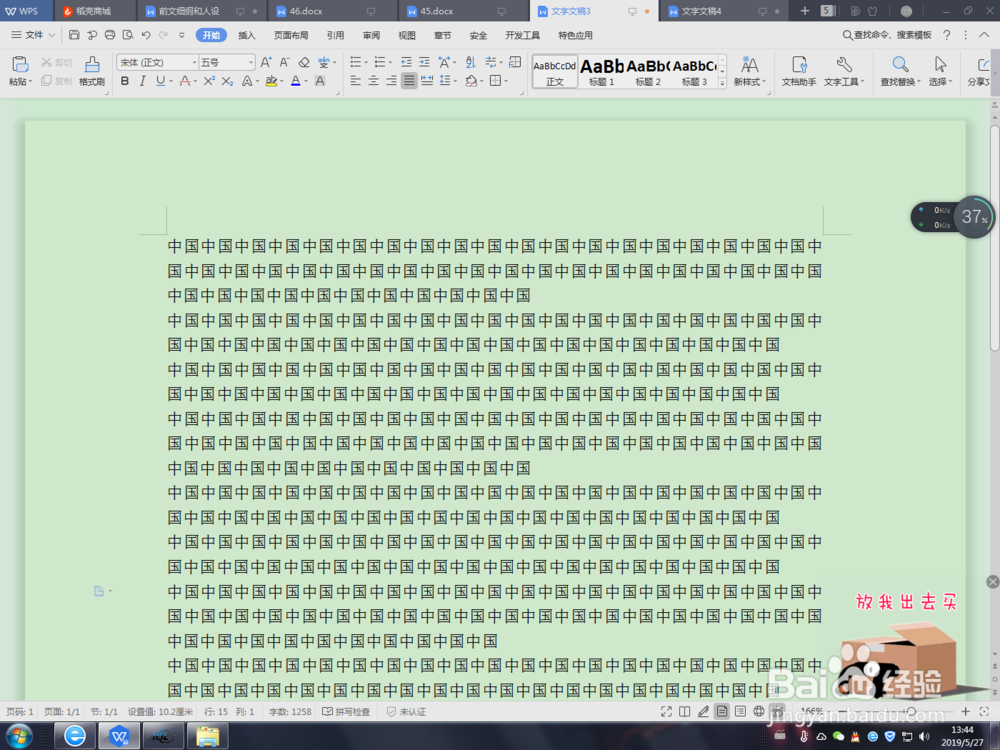Apply the 正文 body style
Viewport: 1000px width, 750px height.
pos(555,71)
